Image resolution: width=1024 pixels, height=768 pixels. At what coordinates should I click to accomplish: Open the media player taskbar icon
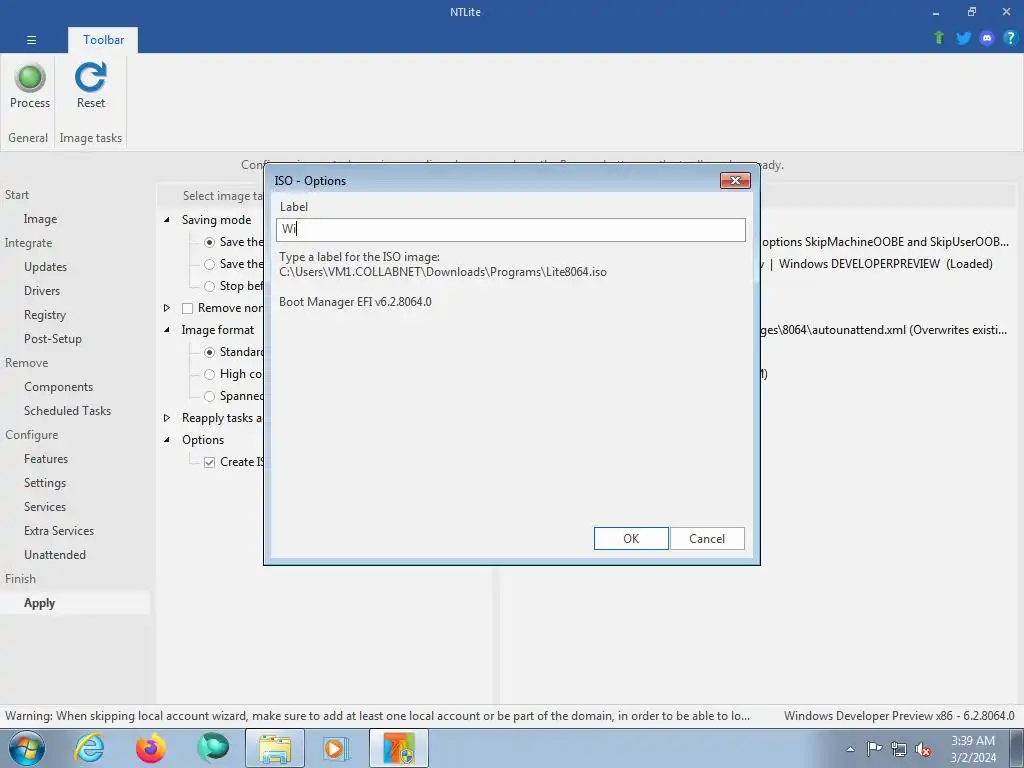(337, 748)
